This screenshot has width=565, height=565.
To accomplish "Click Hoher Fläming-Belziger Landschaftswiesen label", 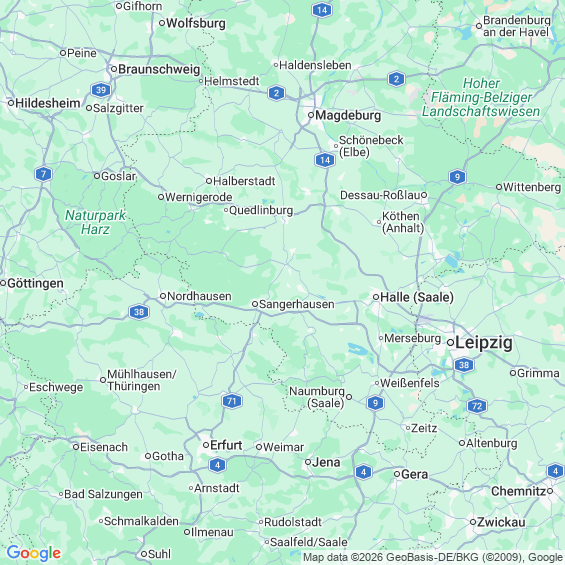I will [481, 97].
